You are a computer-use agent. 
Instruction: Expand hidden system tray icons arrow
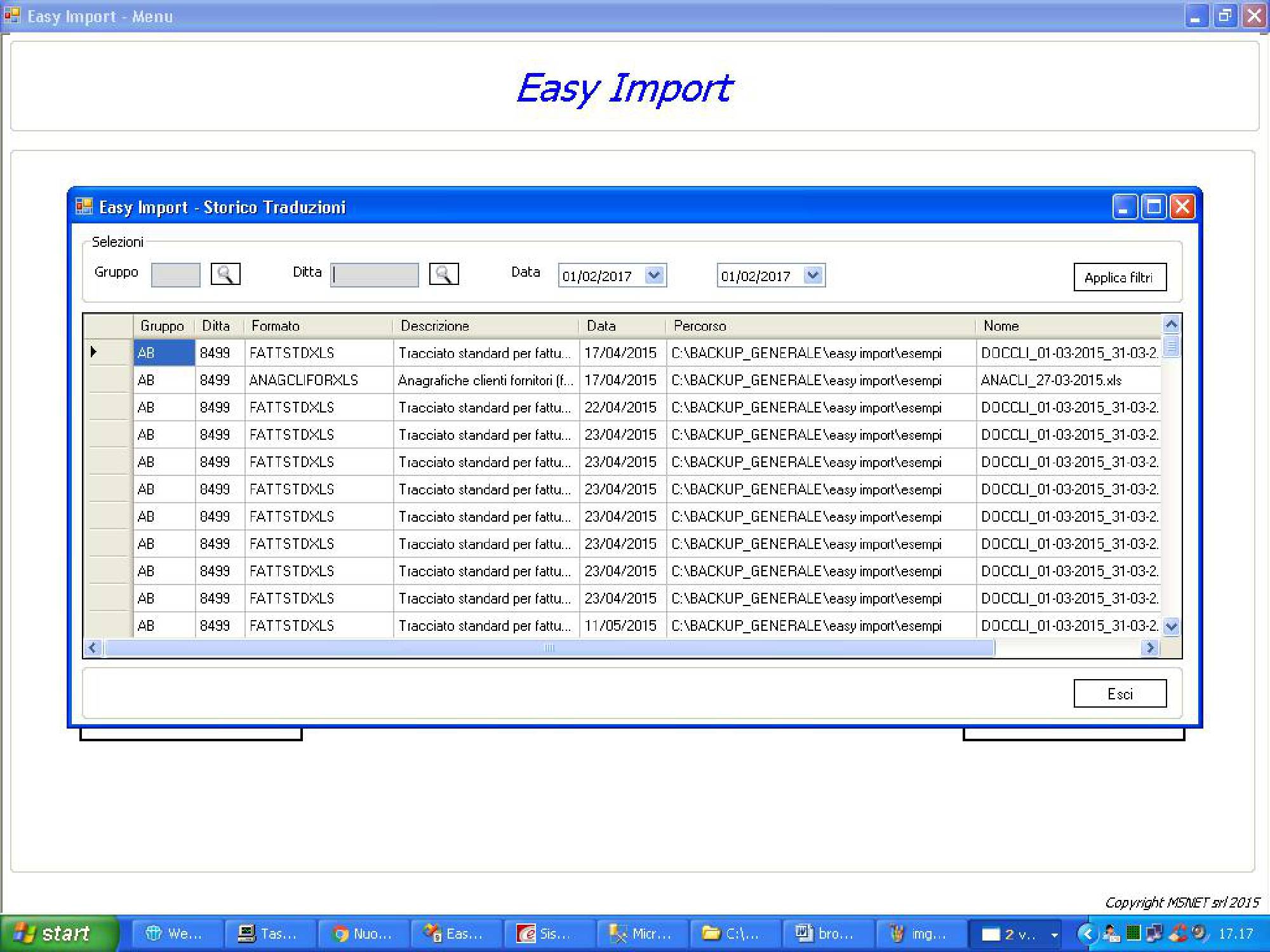coord(1087,934)
